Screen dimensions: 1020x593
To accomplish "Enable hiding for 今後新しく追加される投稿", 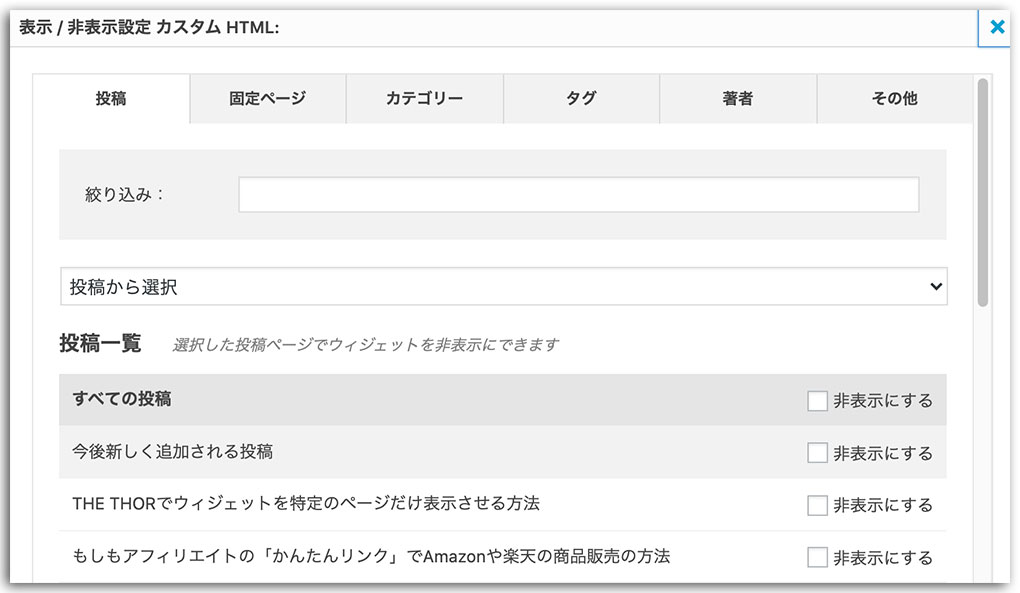I will tap(815, 452).
